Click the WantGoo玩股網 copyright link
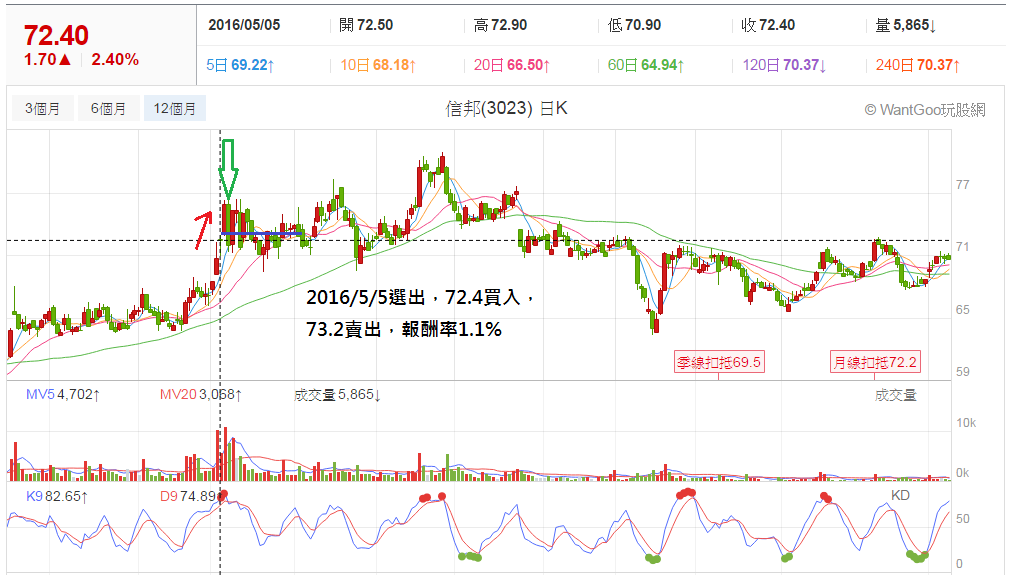Screen dimensions: 1010x575 [924, 109]
